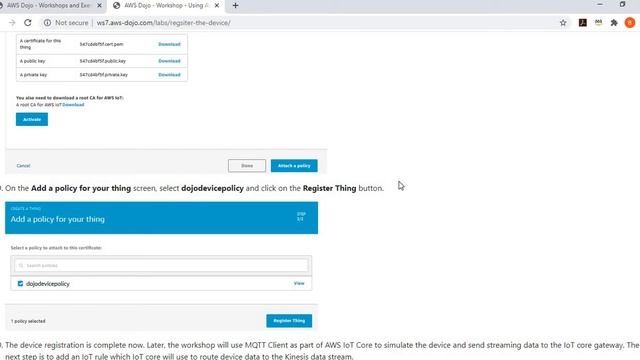The width and height of the screenshot is (640, 360).
Task: Close the AWS Dojo Workshop Using tab
Action: [x=217, y=6]
